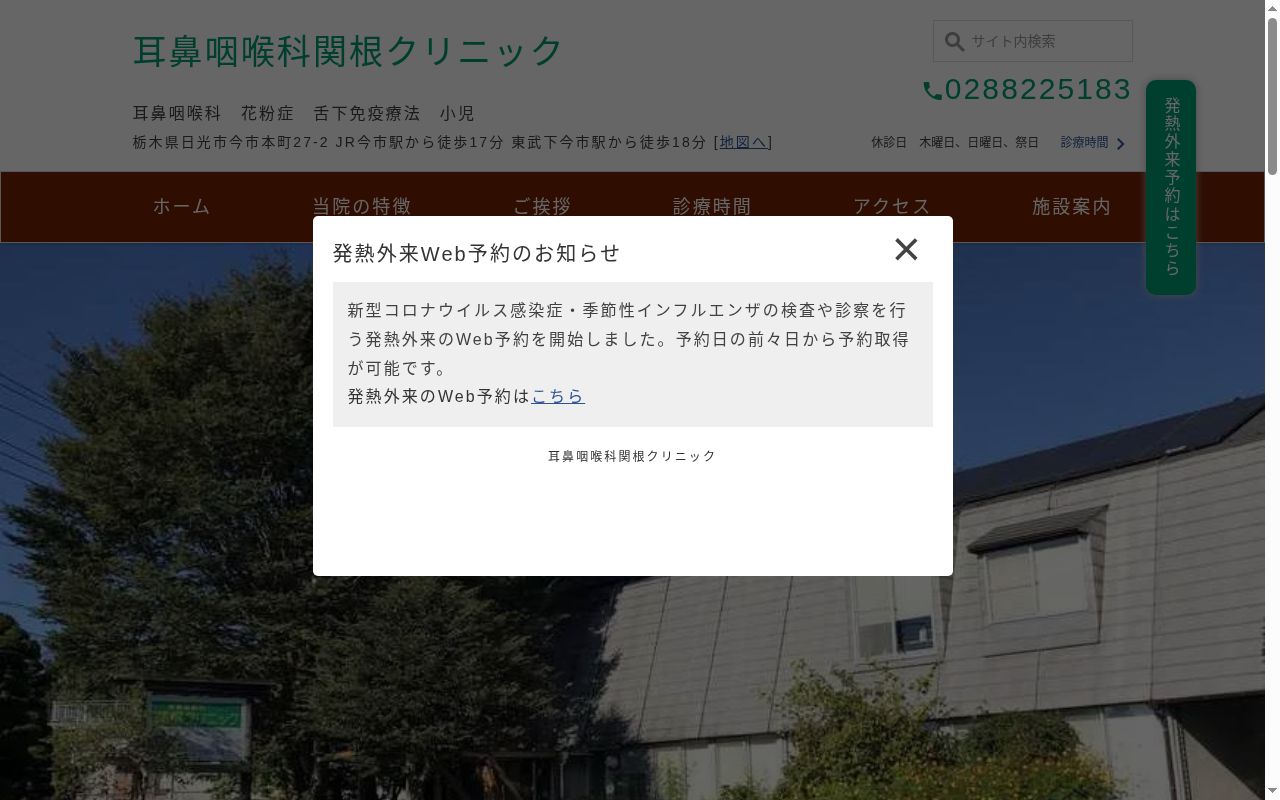Viewport: 1280px width, 800px height.
Task: Open the 診療時間 navigation menu item
Action: [x=712, y=207]
